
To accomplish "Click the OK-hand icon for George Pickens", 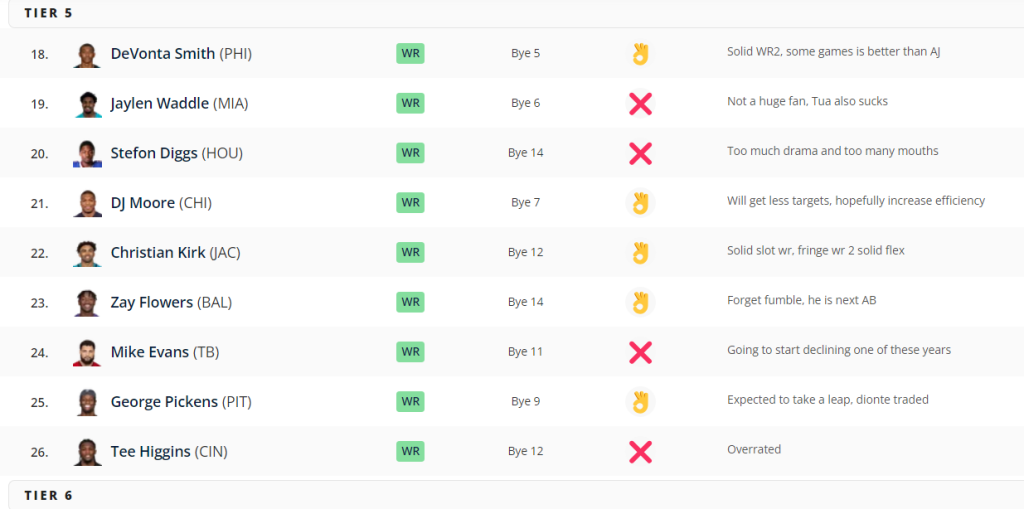I will click(640, 401).
